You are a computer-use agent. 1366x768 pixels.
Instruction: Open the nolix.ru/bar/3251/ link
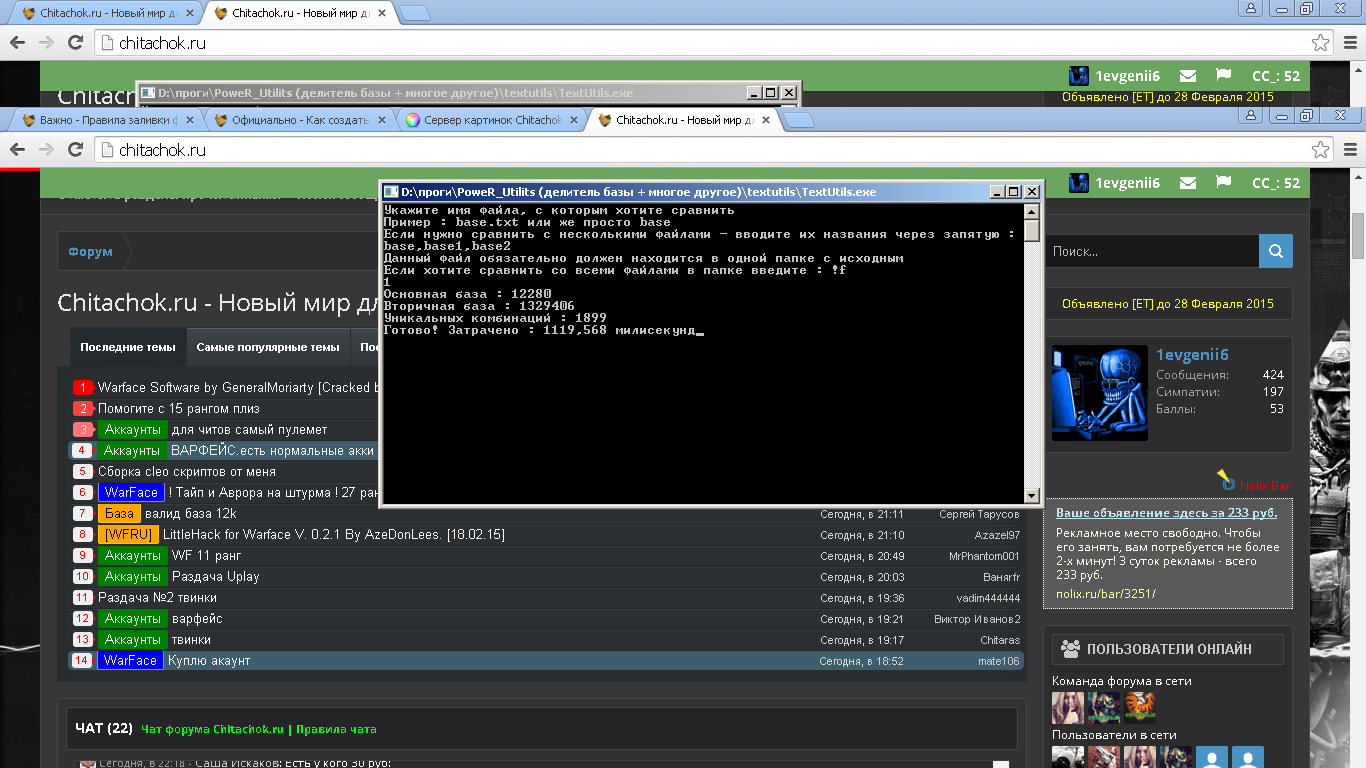(x=1106, y=593)
